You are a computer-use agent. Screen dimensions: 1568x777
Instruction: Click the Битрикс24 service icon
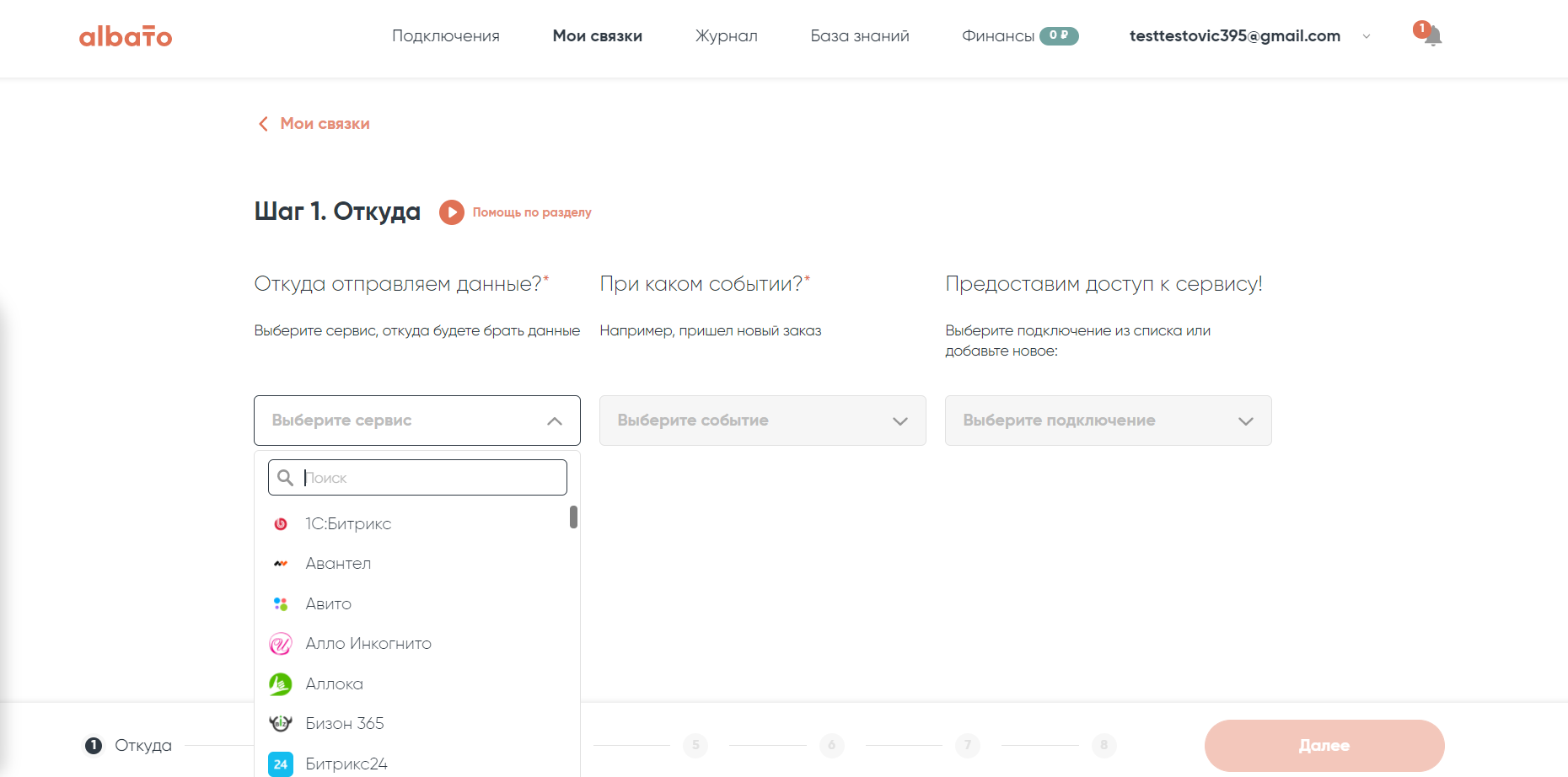[x=281, y=764]
